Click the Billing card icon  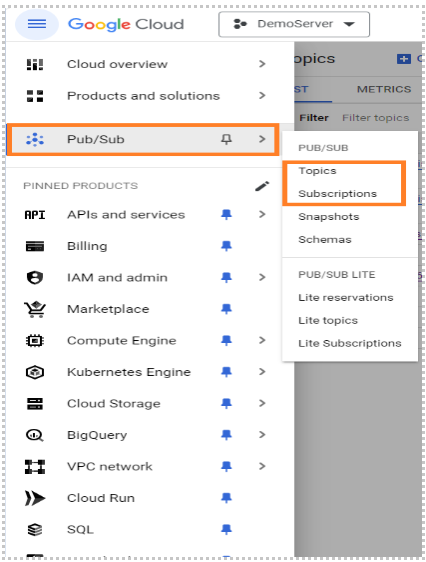35,246
